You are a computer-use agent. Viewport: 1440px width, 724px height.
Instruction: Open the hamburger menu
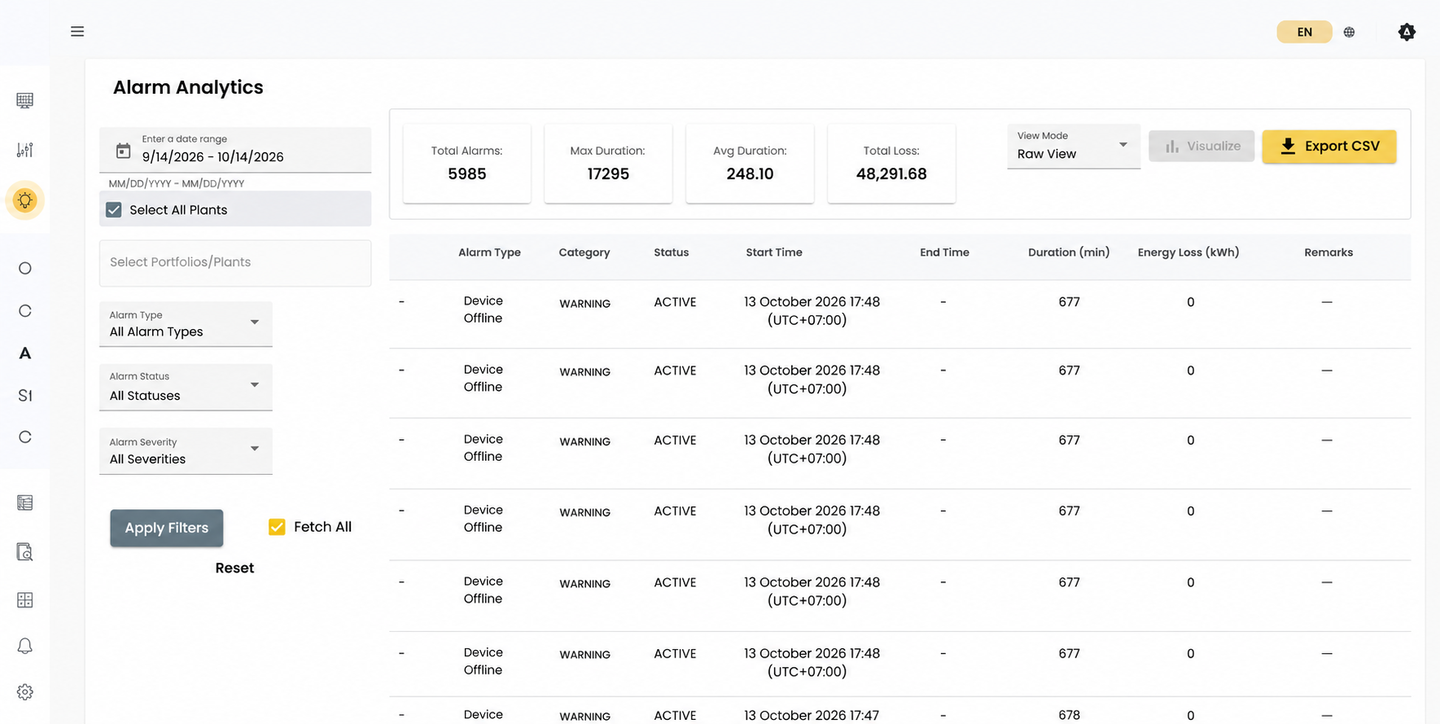(x=77, y=32)
